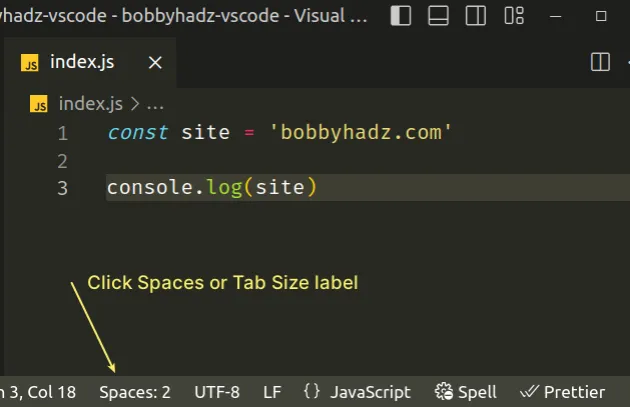
Task: Expand breadcrumb ellipsis symbol path
Action: pyautogui.click(x=155, y=103)
